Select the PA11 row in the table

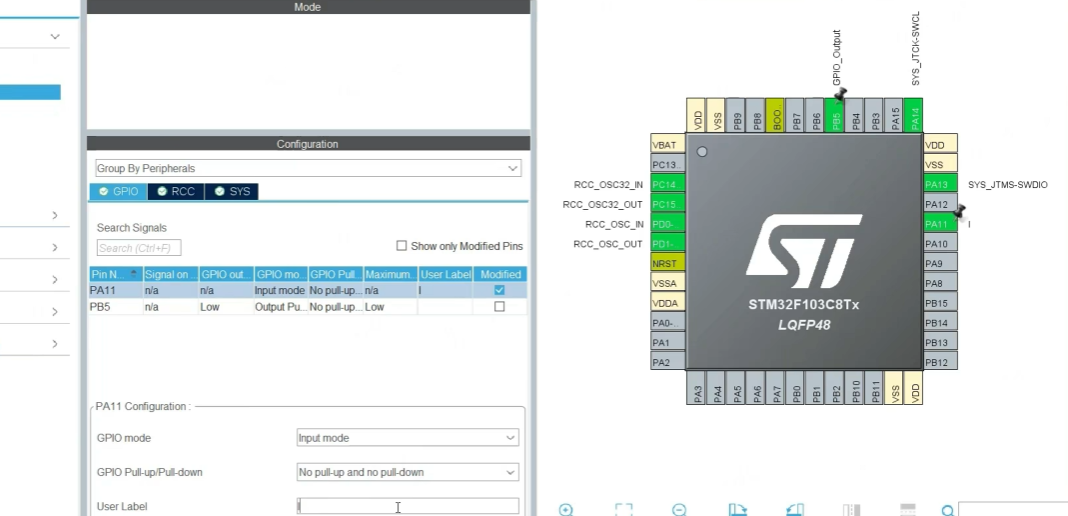[x=308, y=290]
